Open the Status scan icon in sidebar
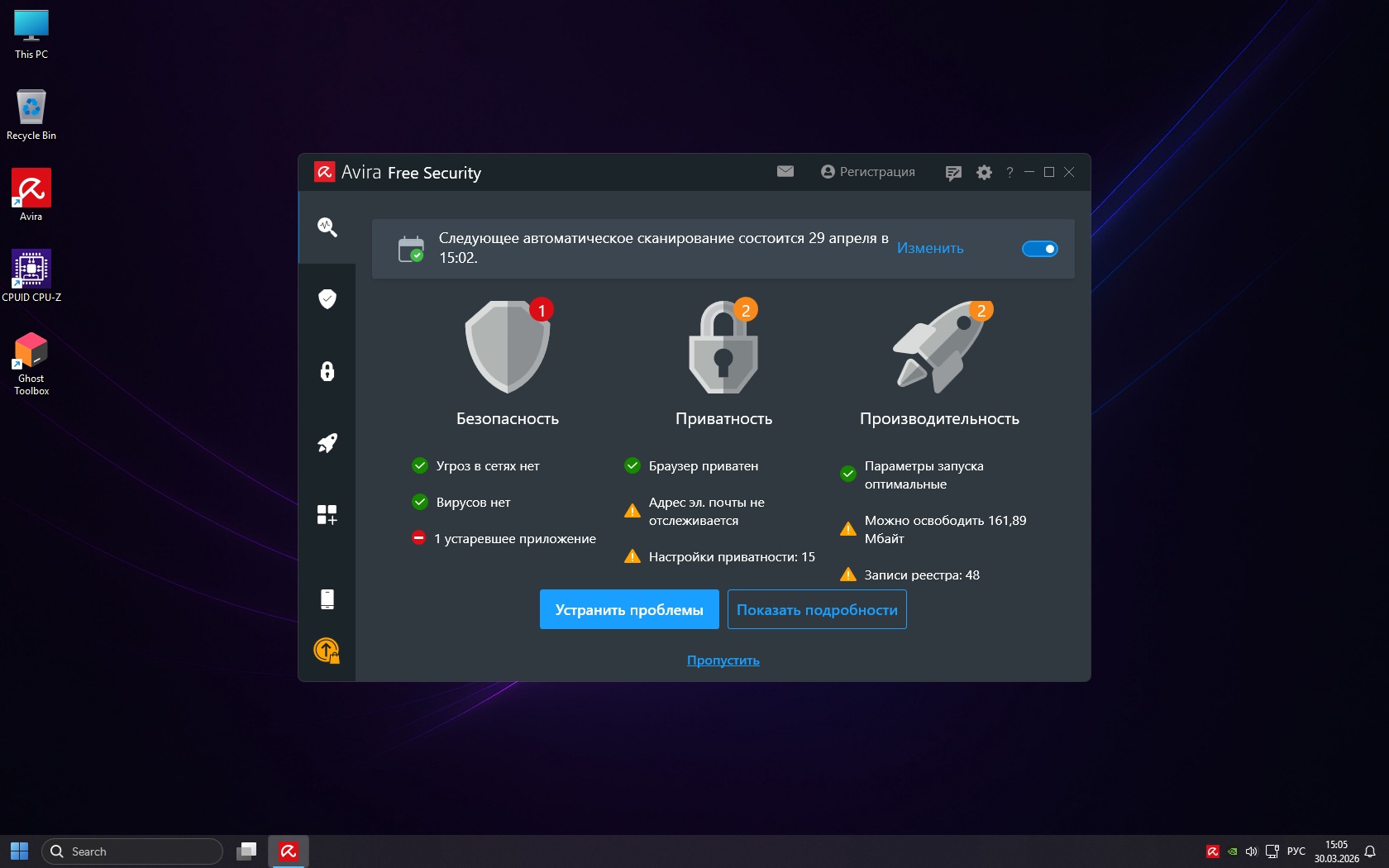Image resolution: width=1389 pixels, height=868 pixels. pos(327,227)
